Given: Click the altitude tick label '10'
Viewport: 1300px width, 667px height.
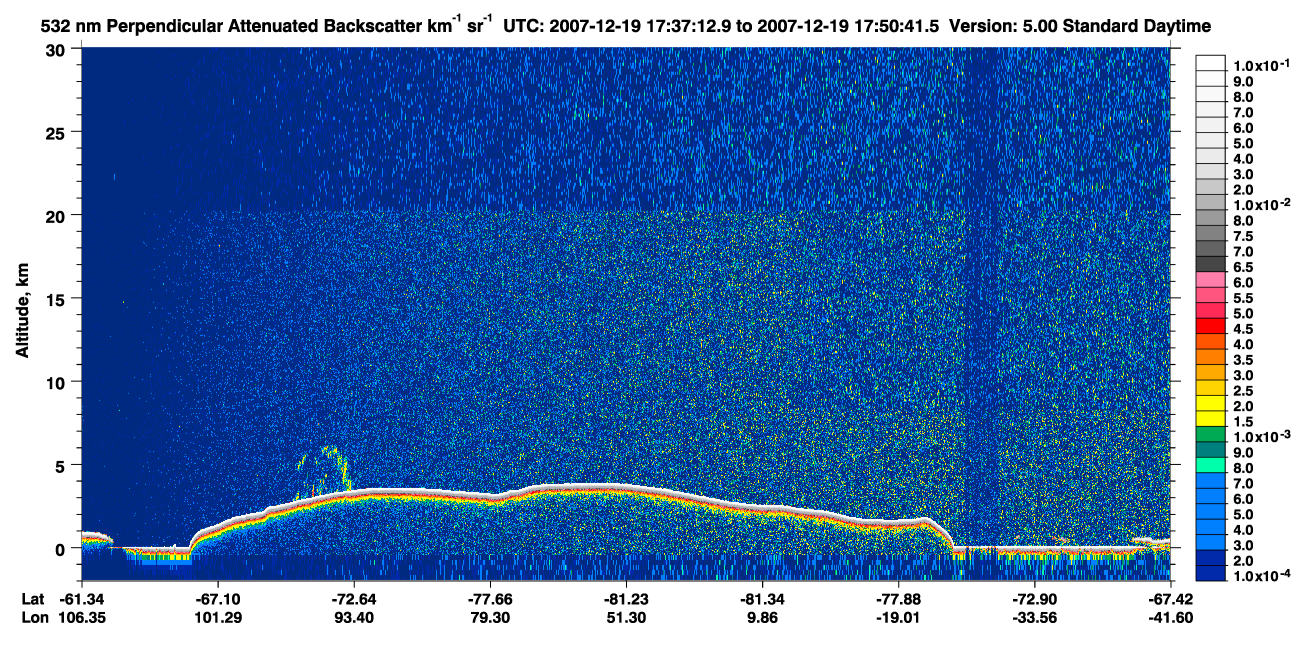Looking at the screenshot, I should point(58,382).
